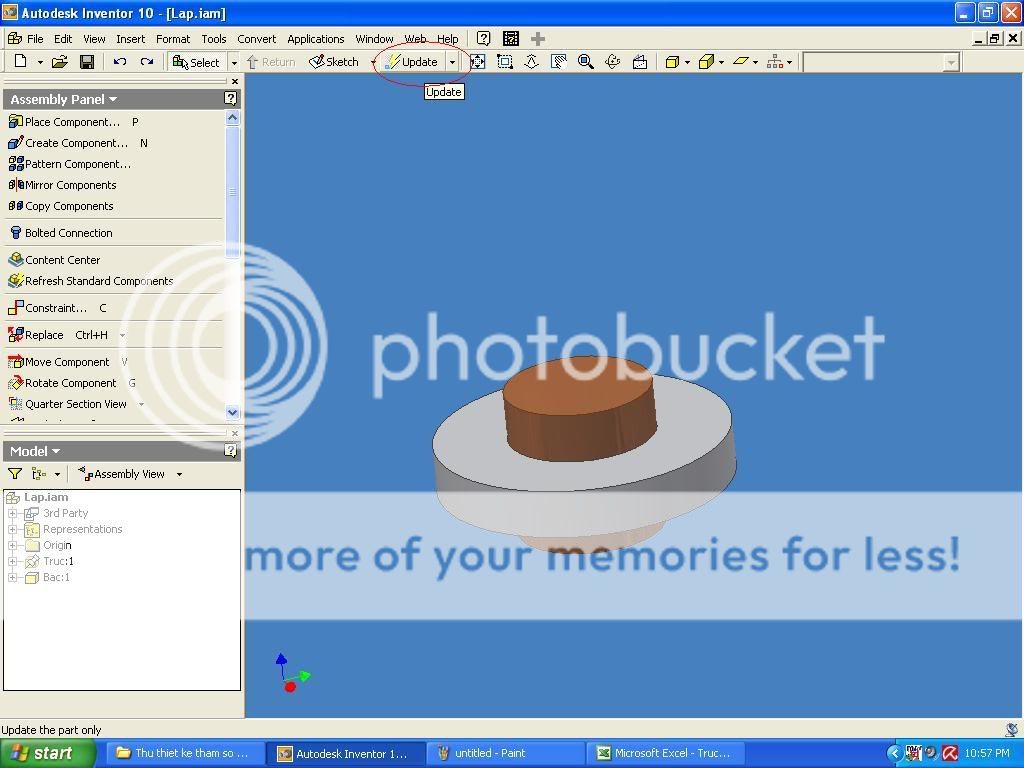Image resolution: width=1024 pixels, height=768 pixels.
Task: Click the checkered Visual Syllabus icon in menu bar
Action: tap(511, 39)
